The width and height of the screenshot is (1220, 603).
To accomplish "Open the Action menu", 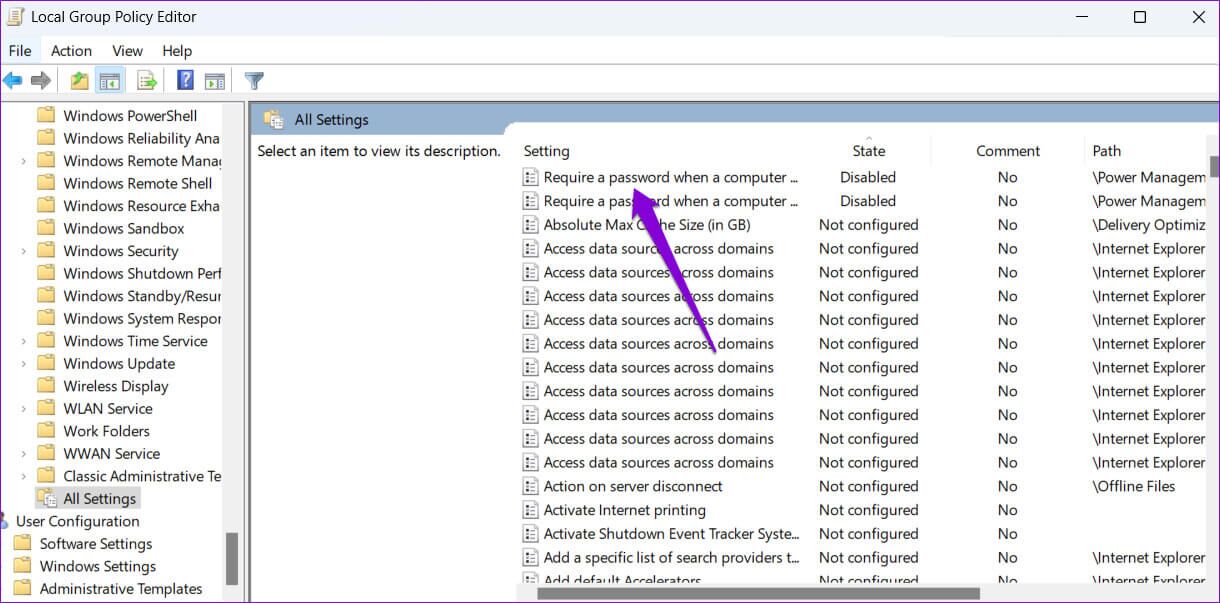I will point(71,51).
